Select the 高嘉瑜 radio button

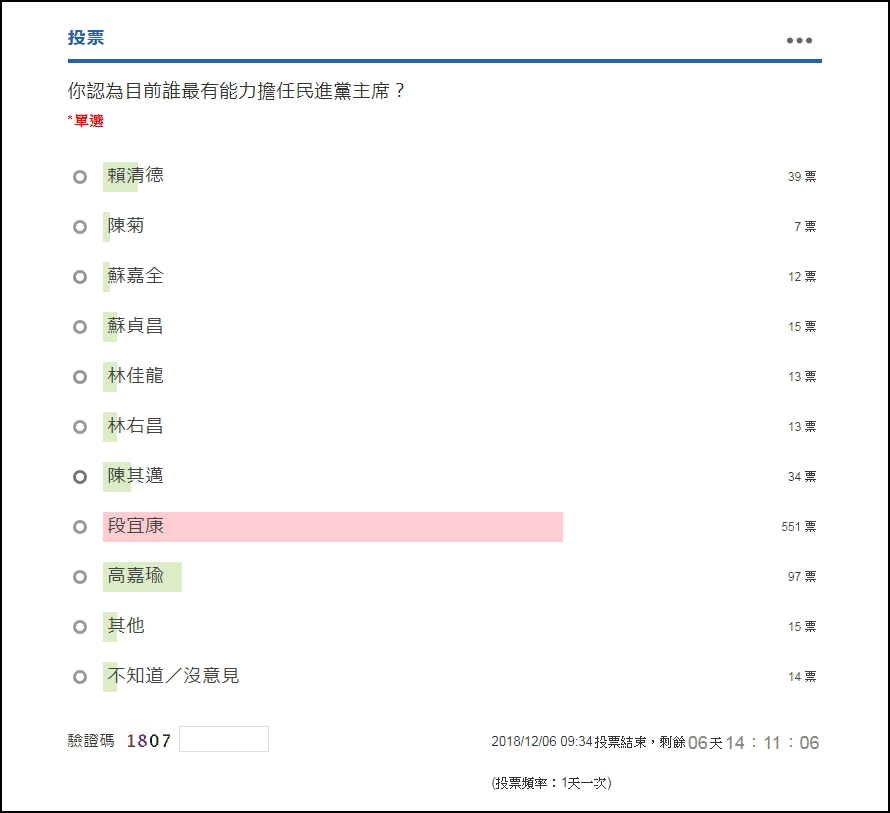(80, 577)
